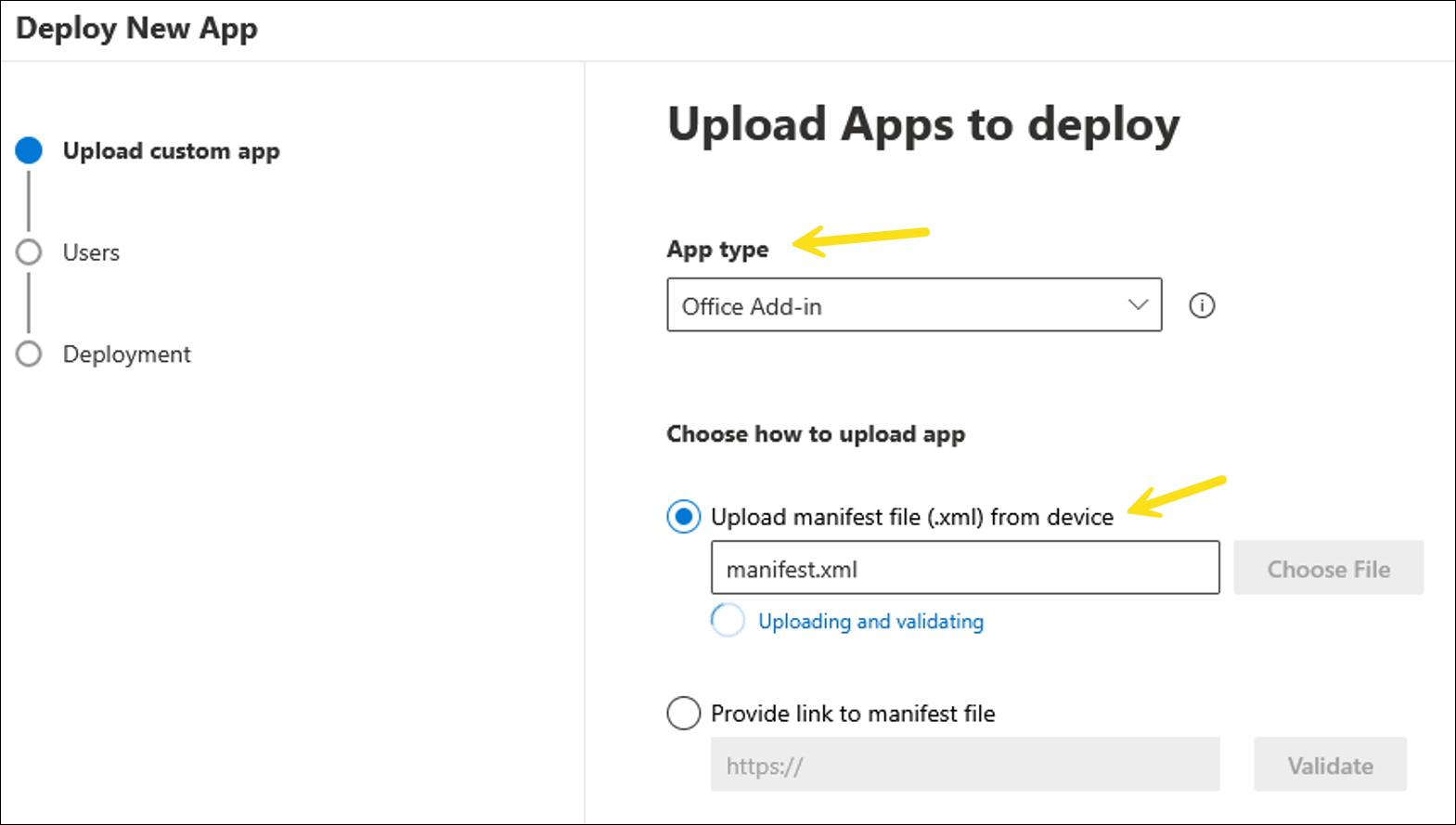Click the App type label
This screenshot has height=825, width=1456.
point(717,250)
